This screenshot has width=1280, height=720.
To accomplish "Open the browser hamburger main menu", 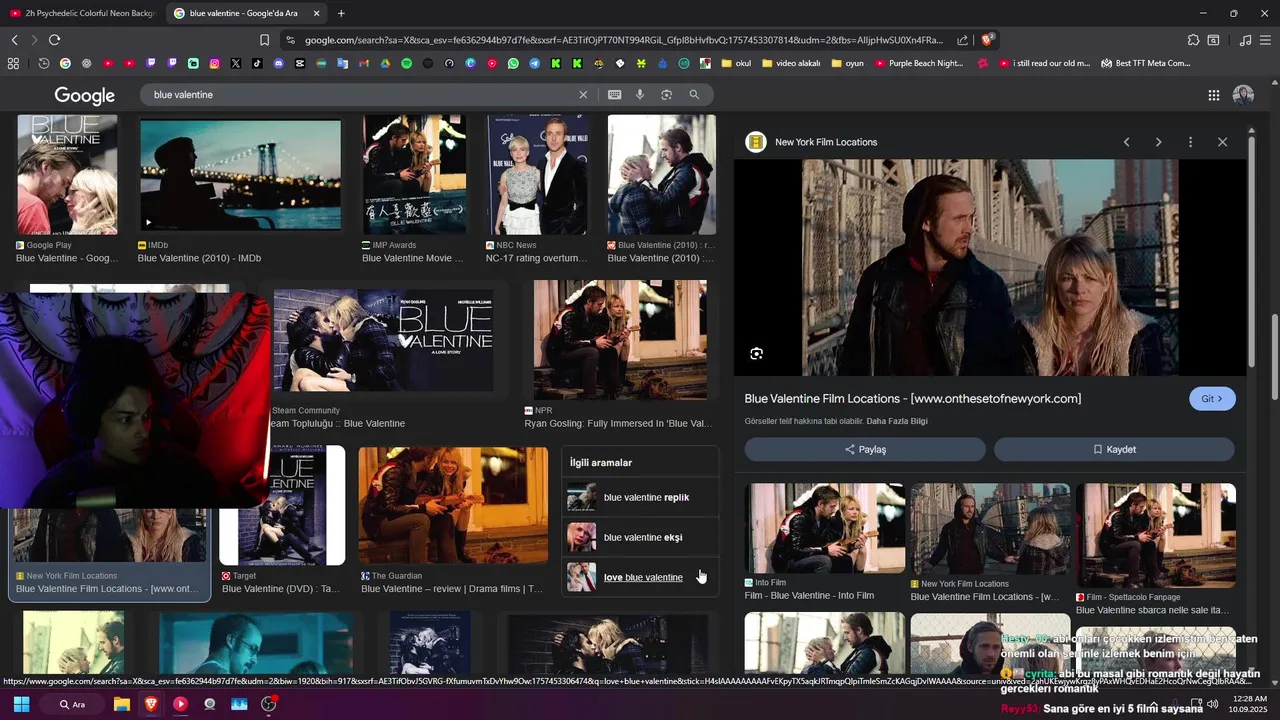I will 1265,40.
